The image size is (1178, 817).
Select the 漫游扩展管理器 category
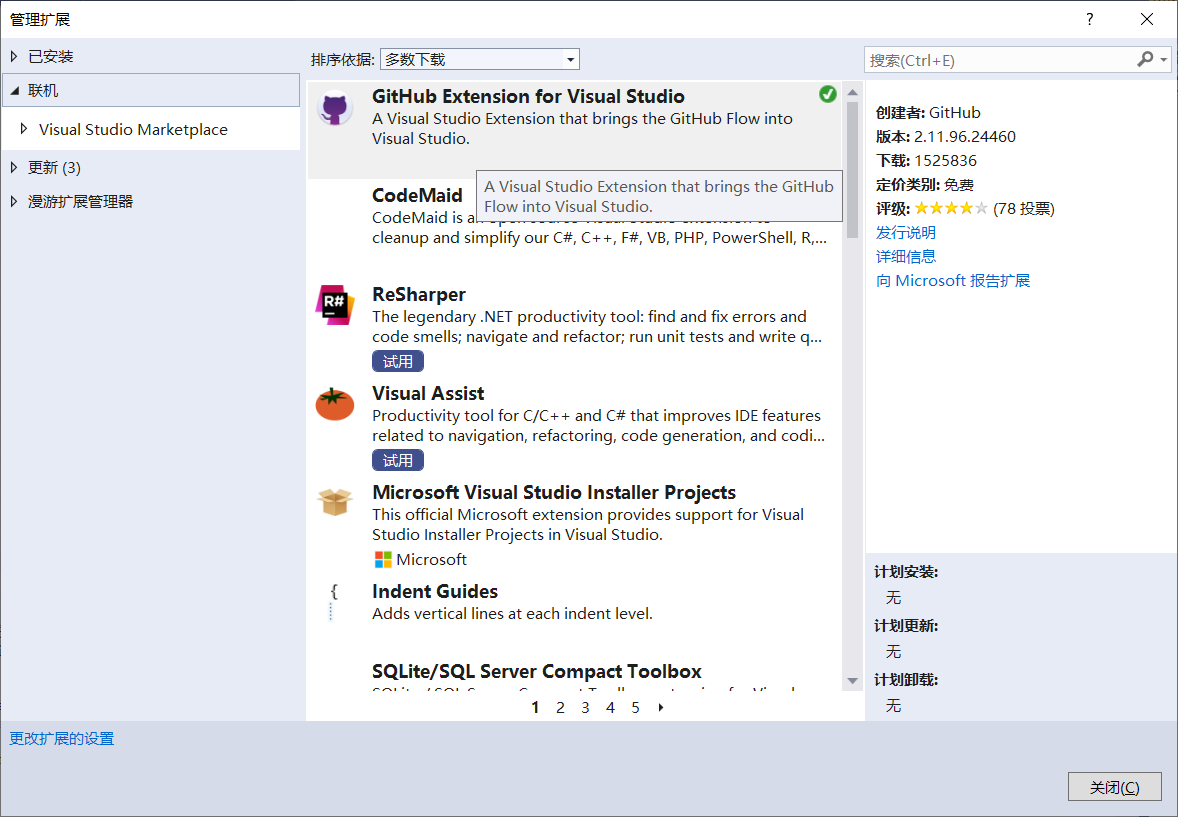pyautogui.click(x=80, y=201)
